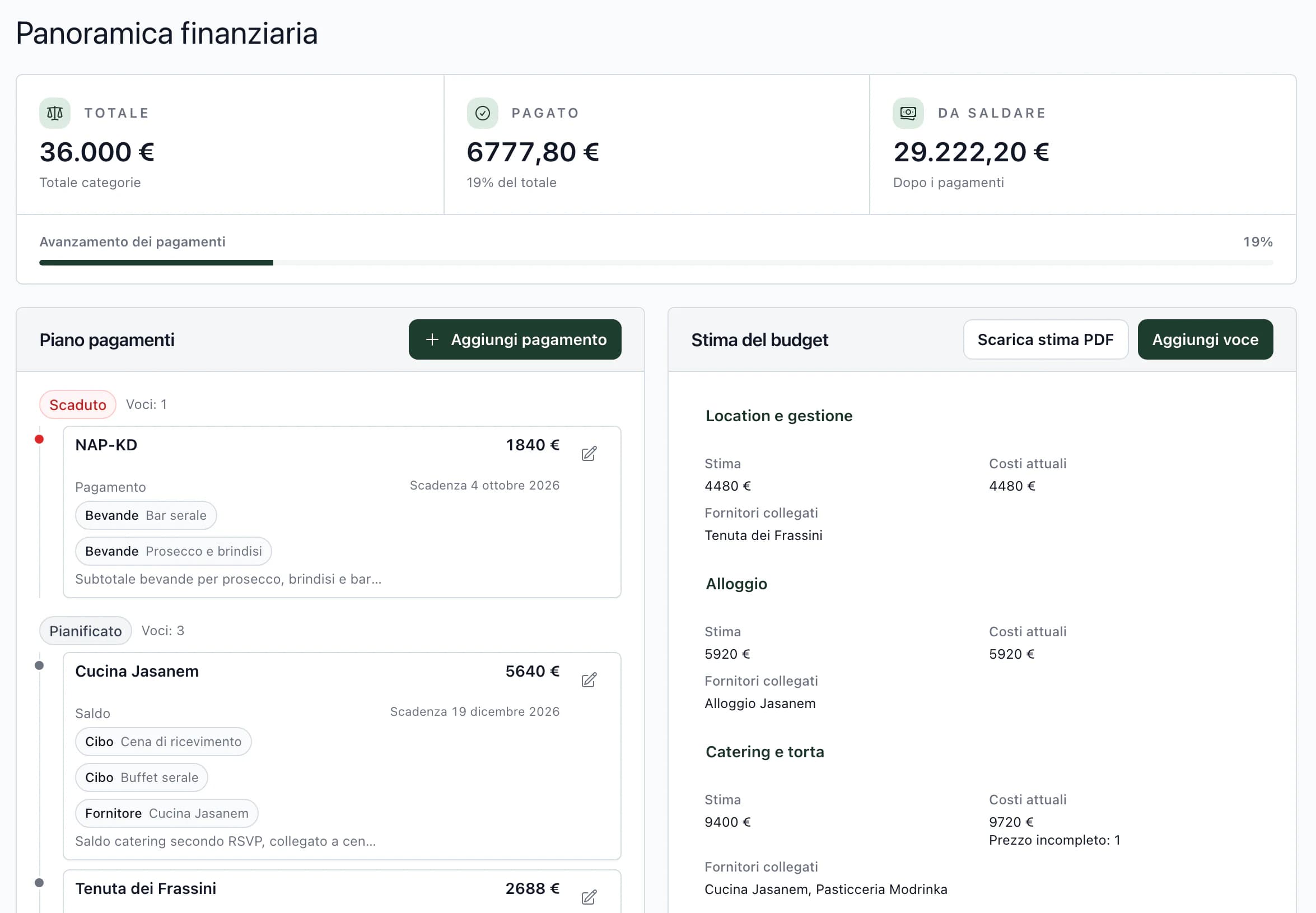Click the 9720 € current cost value
This screenshot has width=1316, height=913.
(1011, 822)
